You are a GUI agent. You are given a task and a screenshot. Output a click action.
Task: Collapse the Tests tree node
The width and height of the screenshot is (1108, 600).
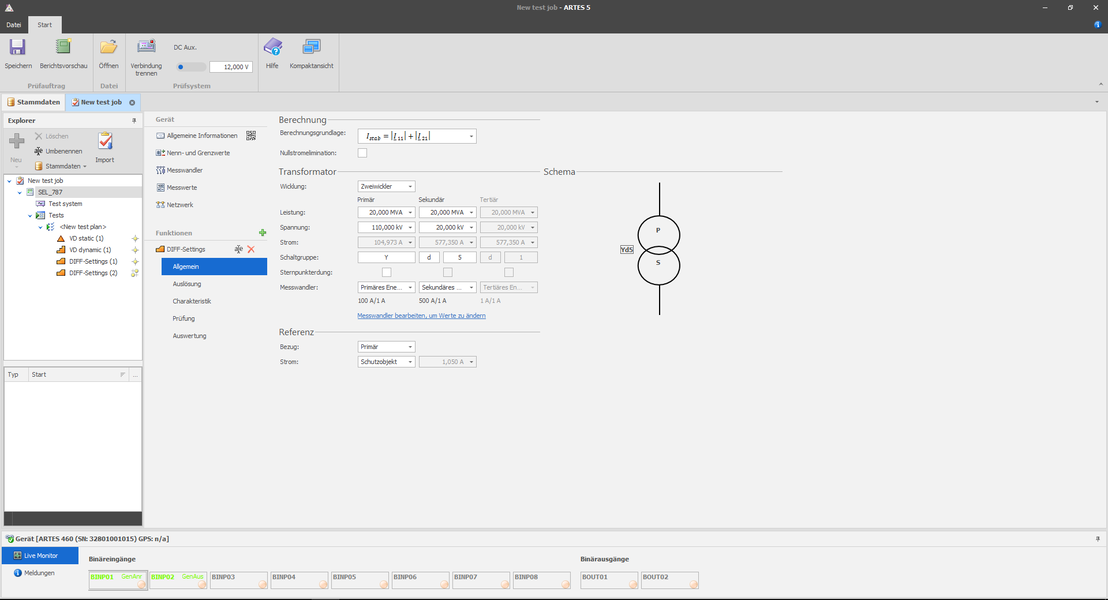[30, 216]
